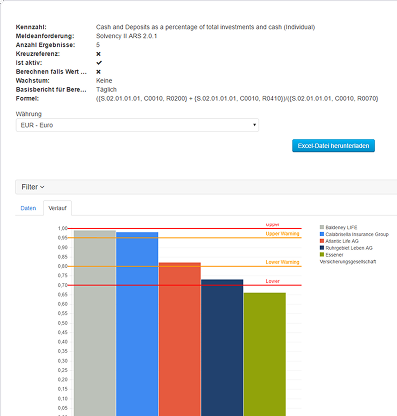Click the Baldeney LIFE legend label
397x416 pixels.
click(341, 227)
